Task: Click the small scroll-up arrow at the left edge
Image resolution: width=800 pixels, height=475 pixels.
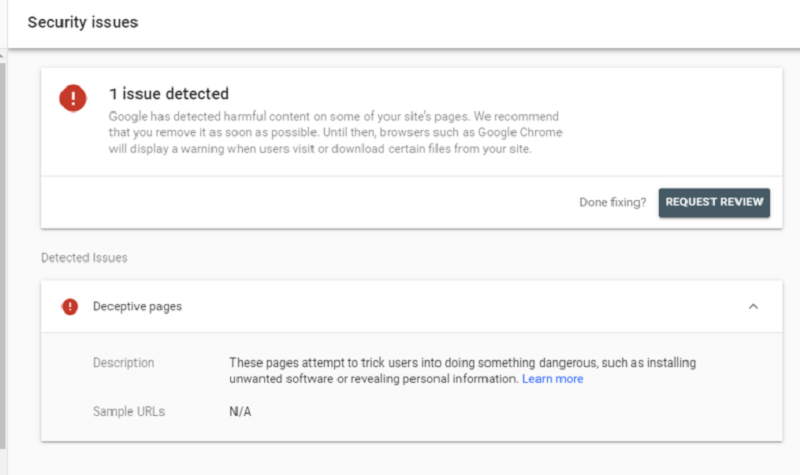Action: (x=3, y=56)
